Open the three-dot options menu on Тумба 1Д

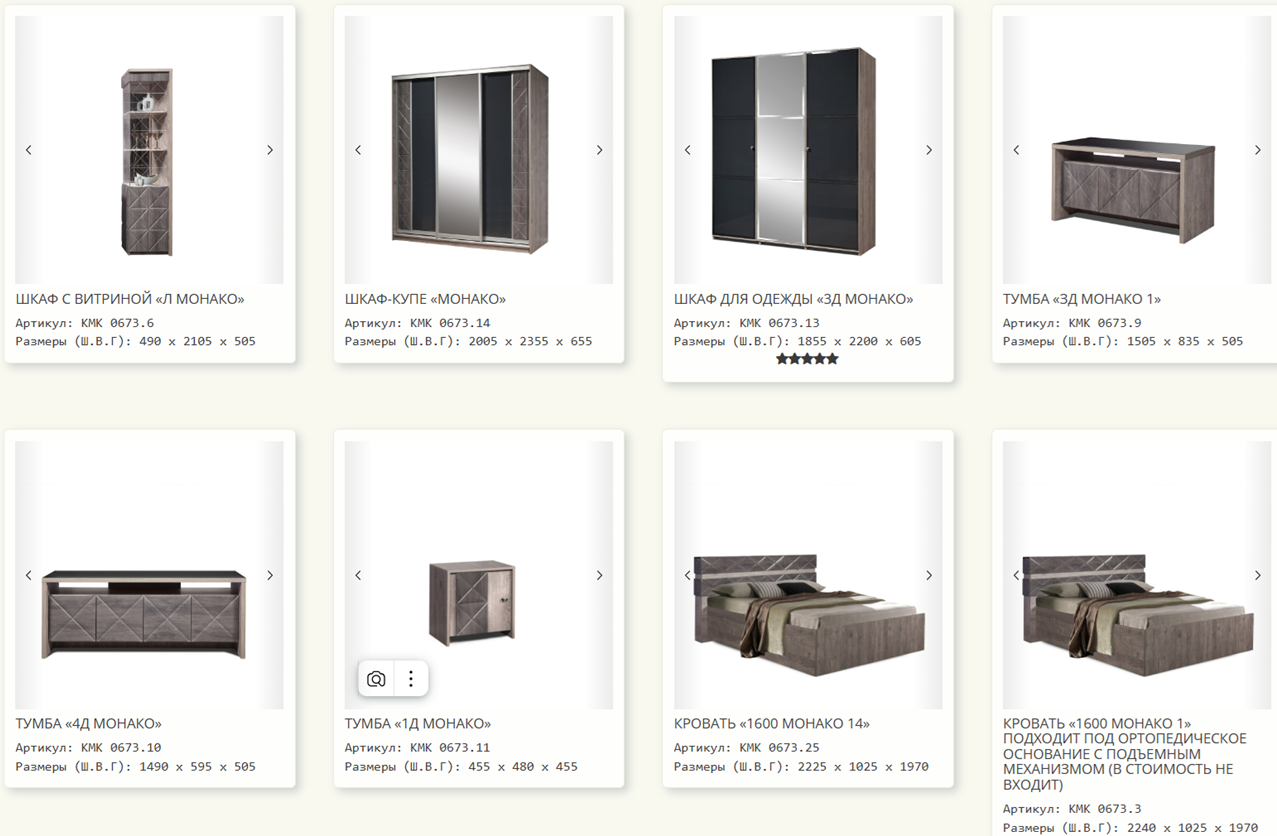point(411,679)
